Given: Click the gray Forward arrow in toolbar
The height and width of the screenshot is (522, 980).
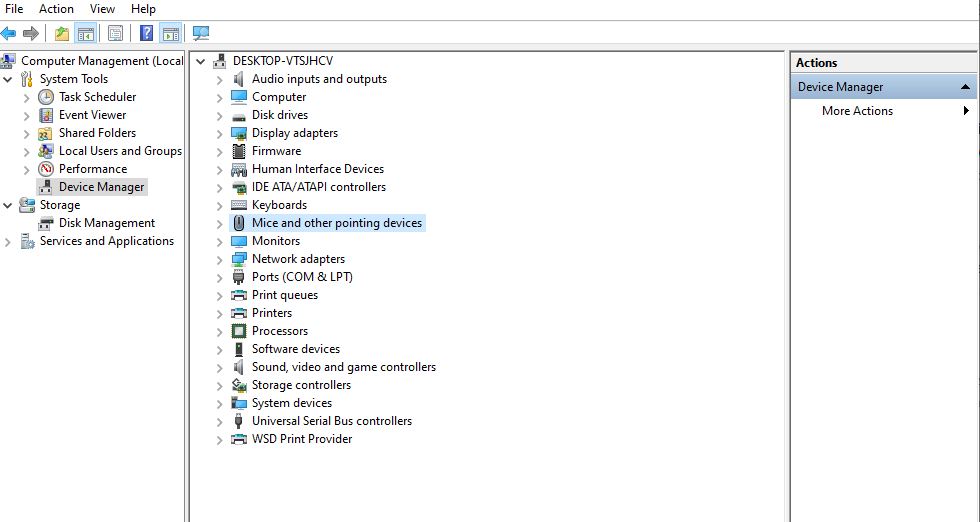Looking at the screenshot, I should pos(31,33).
